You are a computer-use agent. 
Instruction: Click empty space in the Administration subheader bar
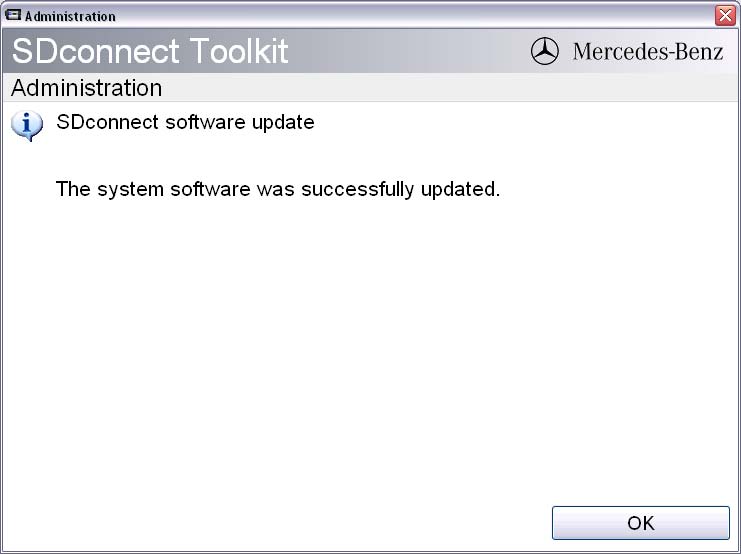click(x=450, y=88)
